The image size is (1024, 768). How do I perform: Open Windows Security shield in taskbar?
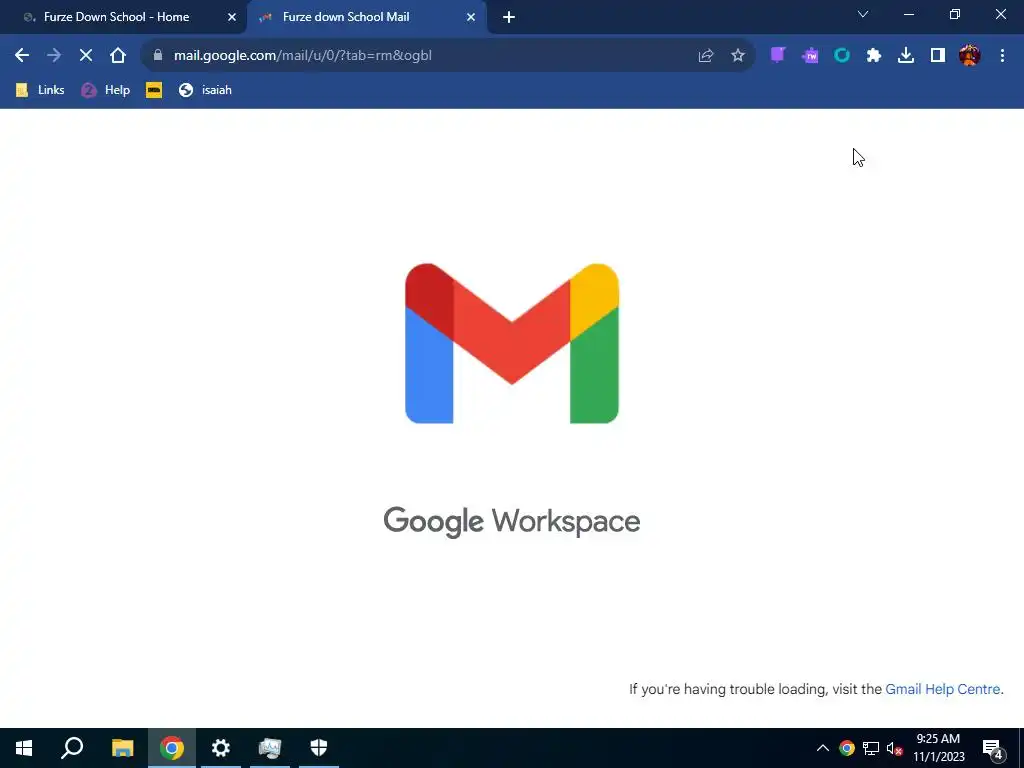click(319, 748)
